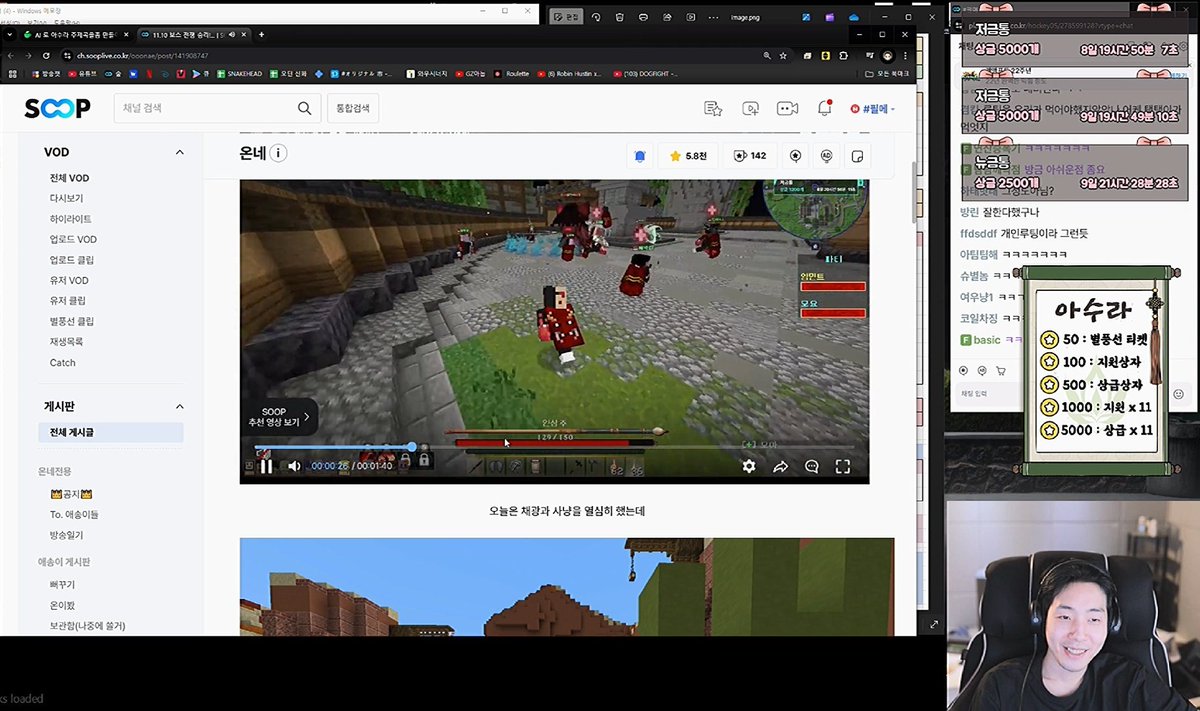The height and width of the screenshot is (711, 1200).
Task: Click the rotate icon in Photos window
Action: (x=596, y=17)
